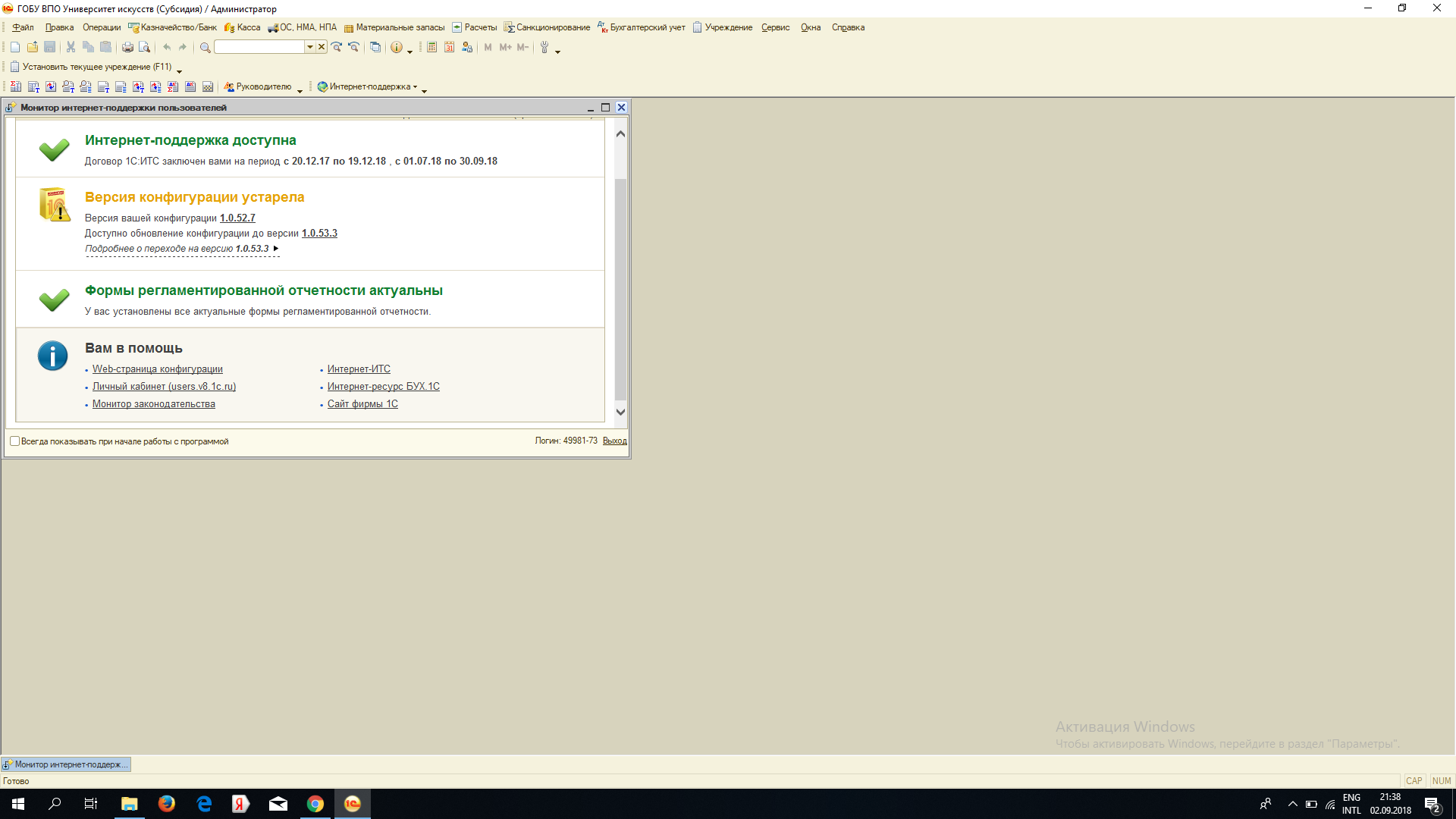Viewport: 1456px width, 819px height.
Task: Enable always show at program start checkbox
Action: 14,441
